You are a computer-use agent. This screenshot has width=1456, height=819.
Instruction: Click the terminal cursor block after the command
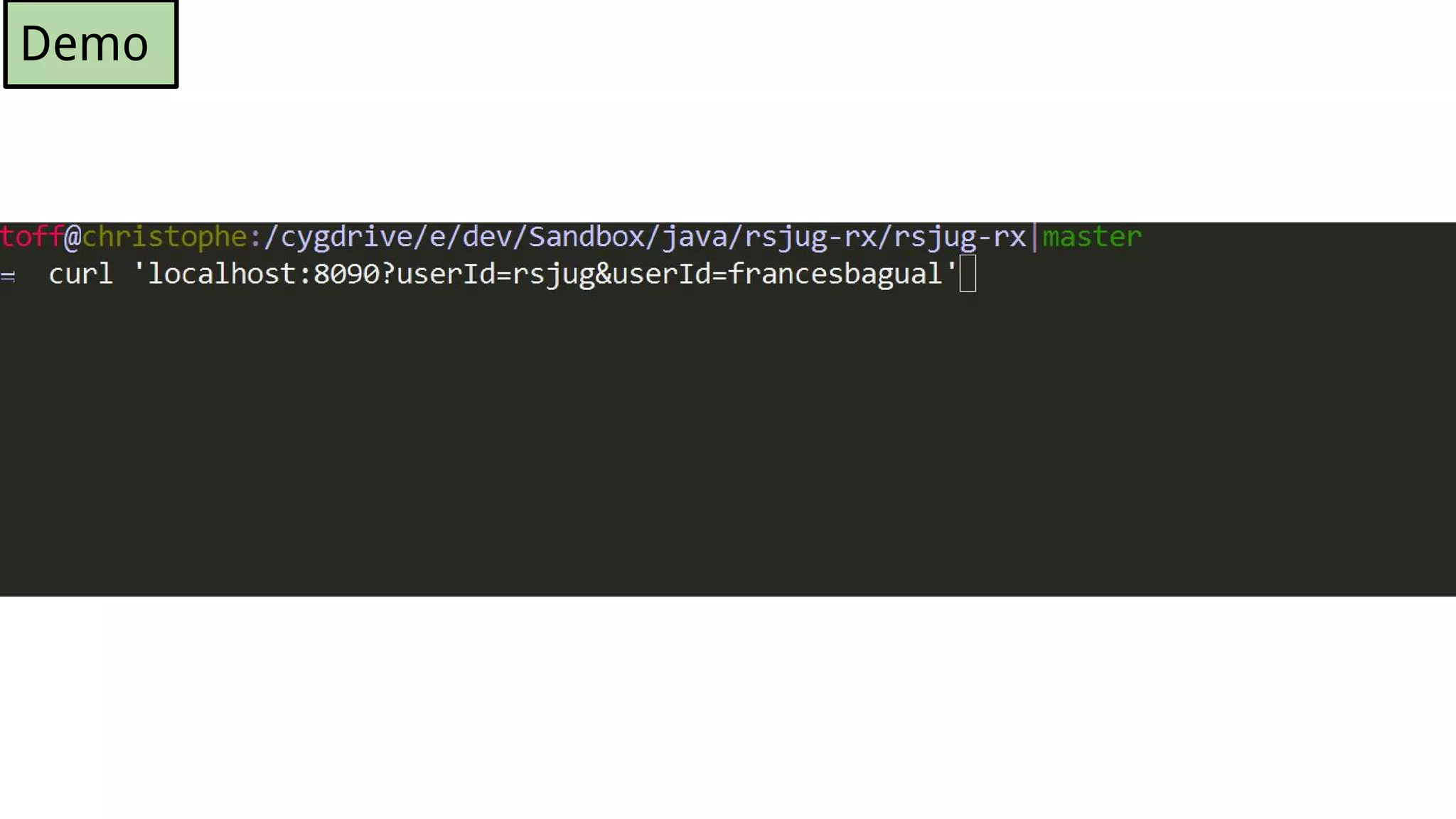pyautogui.click(x=968, y=274)
